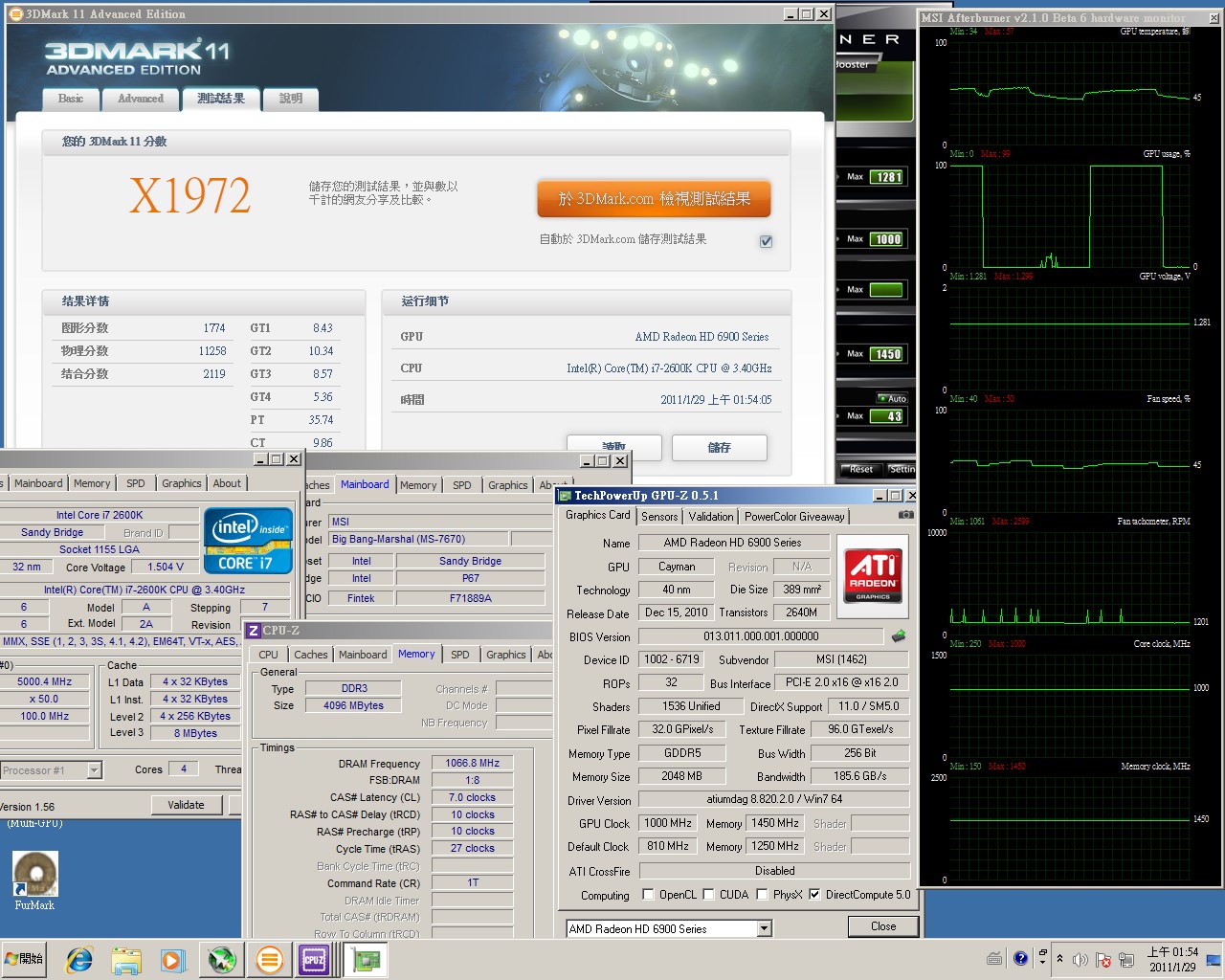This screenshot has height=980, width=1225.
Task: Click the CPU-Z purple taskbar icon
Action: pos(315,959)
